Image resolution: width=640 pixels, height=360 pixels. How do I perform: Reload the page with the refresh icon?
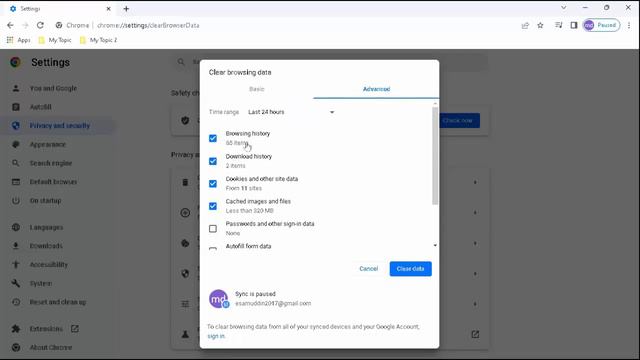pyautogui.click(x=40, y=25)
